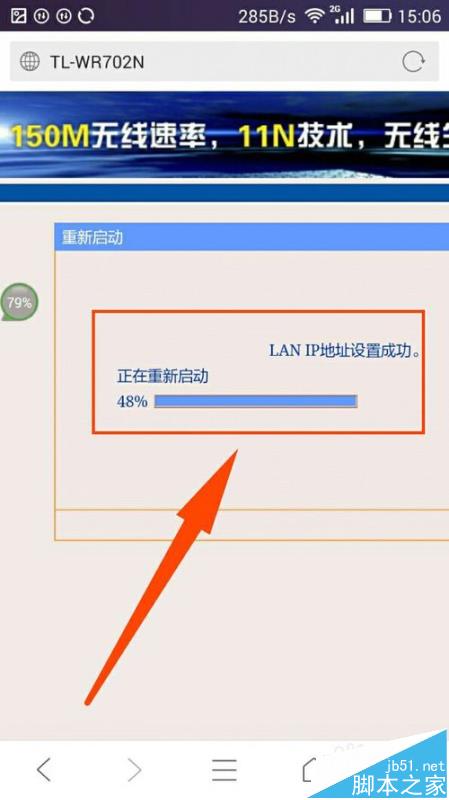Tap the image notification icon in the status bar

click(18, 16)
